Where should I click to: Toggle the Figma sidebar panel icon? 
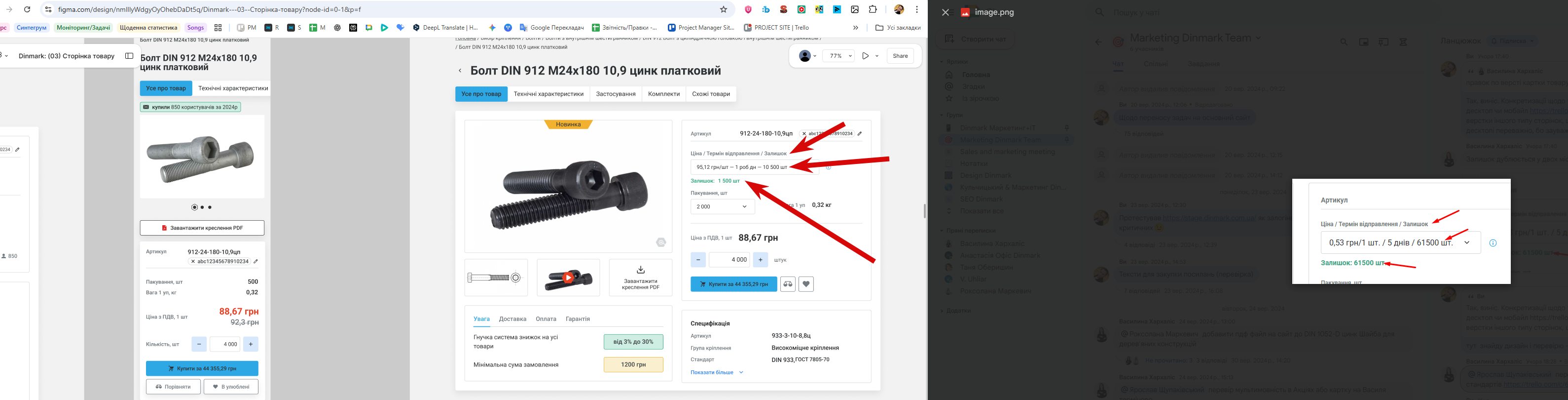(129, 56)
